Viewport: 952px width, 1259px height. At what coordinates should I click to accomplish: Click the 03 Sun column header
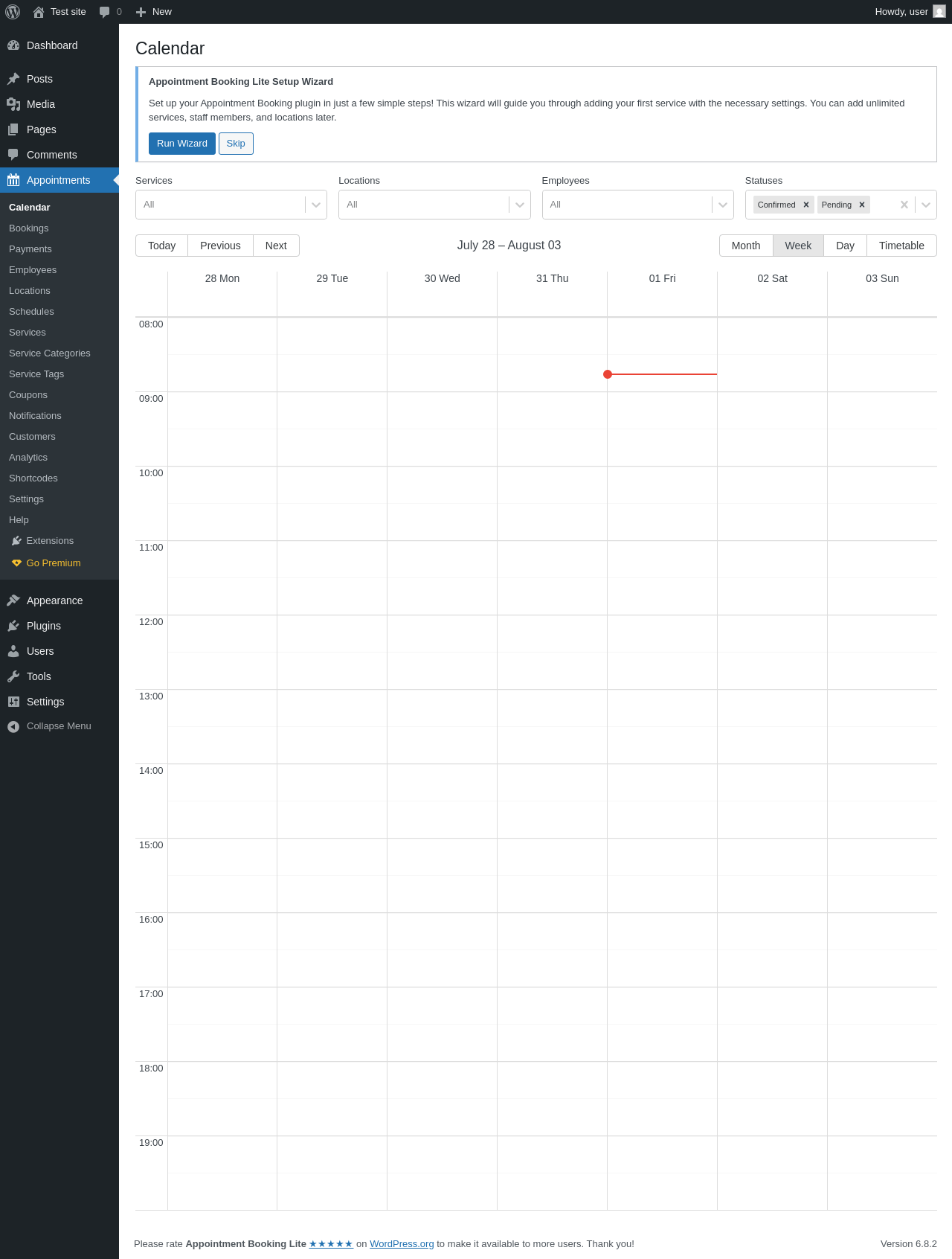tap(882, 278)
